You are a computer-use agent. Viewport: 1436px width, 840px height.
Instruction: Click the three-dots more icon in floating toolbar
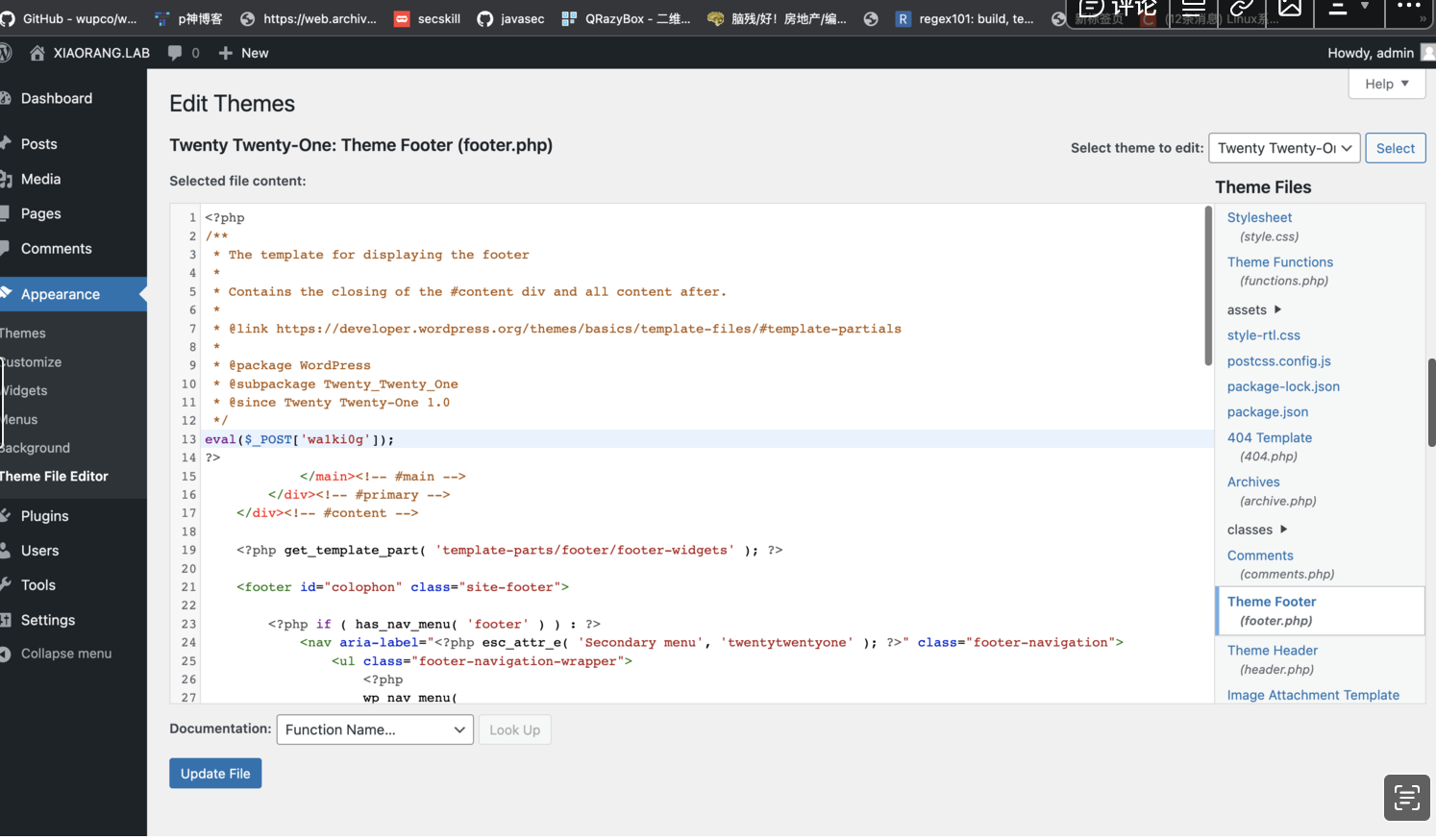(x=1409, y=6)
